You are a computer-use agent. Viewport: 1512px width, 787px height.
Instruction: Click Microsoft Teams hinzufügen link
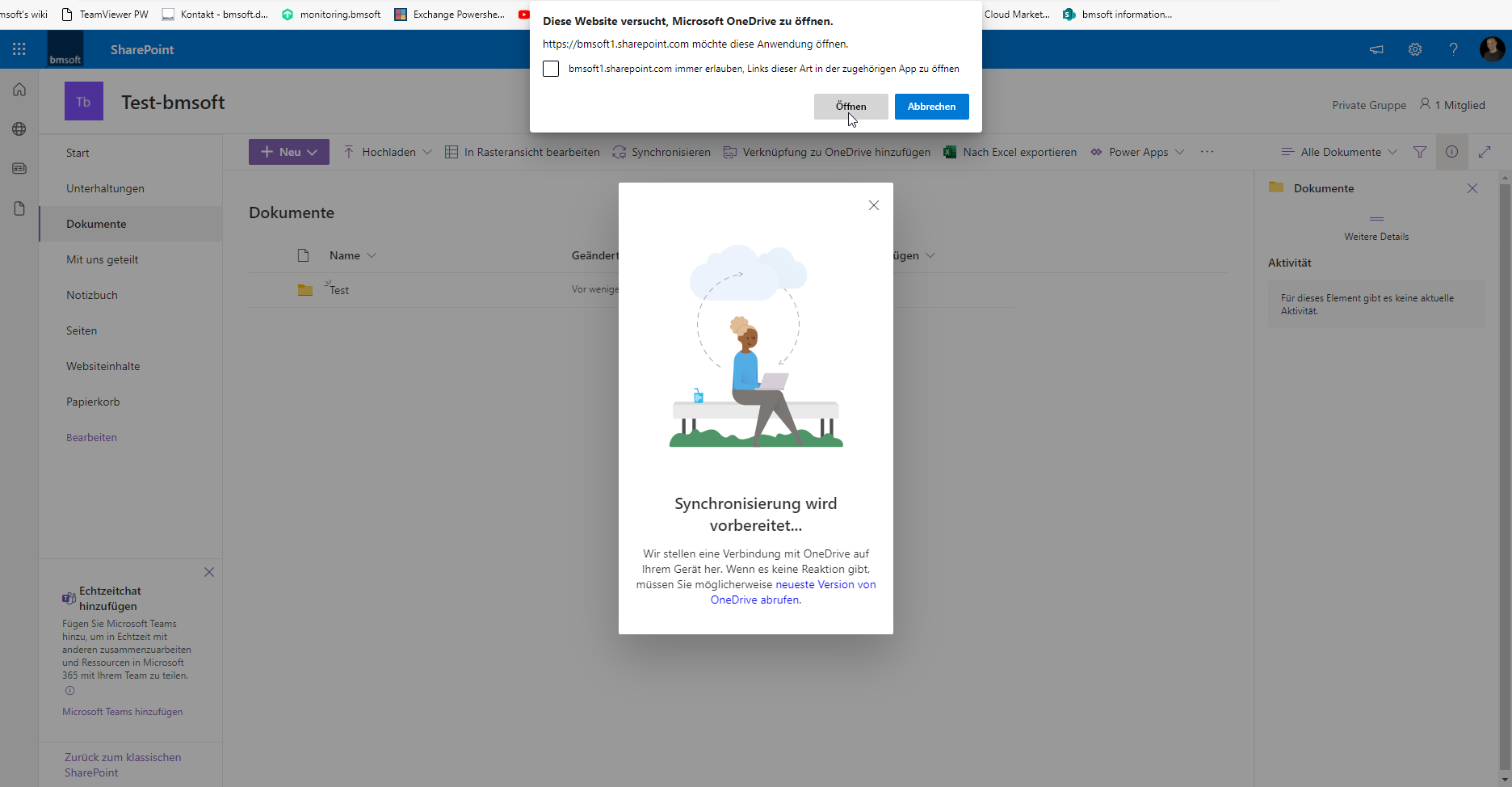[x=123, y=712]
